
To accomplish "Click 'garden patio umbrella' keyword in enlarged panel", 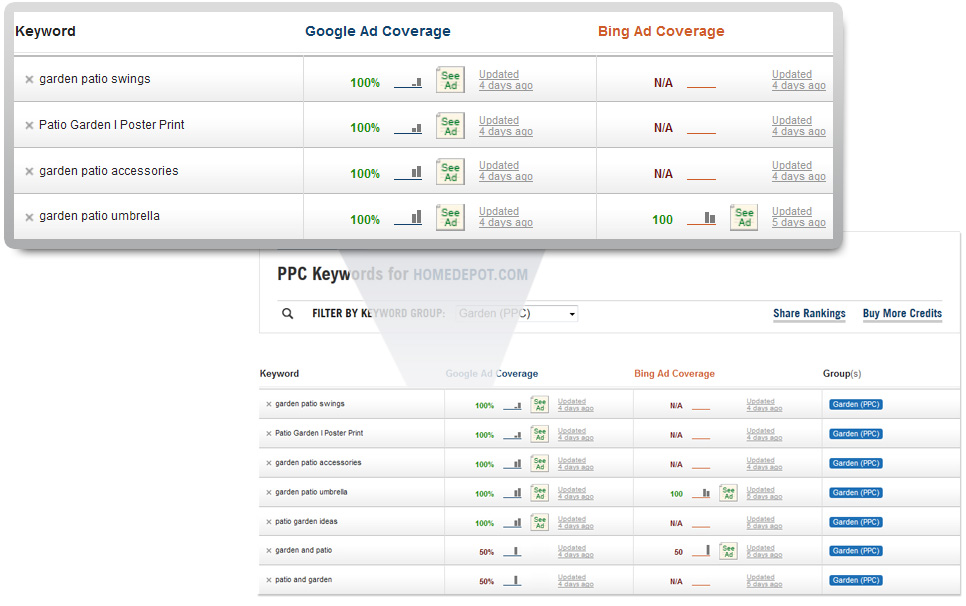I will pyautogui.click(x=99, y=216).
